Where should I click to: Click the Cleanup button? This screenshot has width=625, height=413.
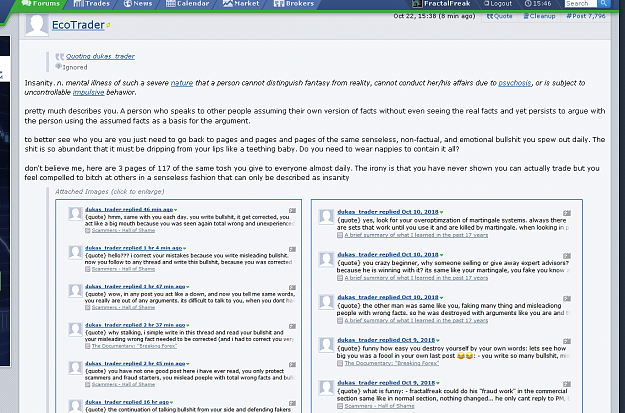539,16
